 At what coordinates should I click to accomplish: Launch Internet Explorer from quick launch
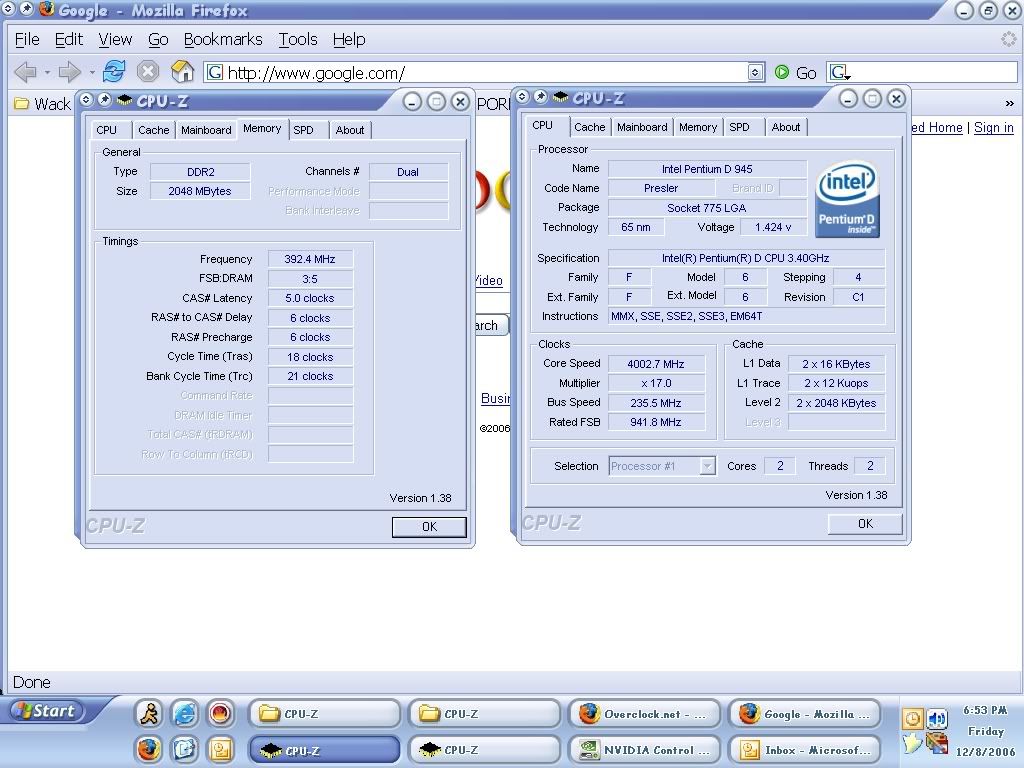point(185,713)
